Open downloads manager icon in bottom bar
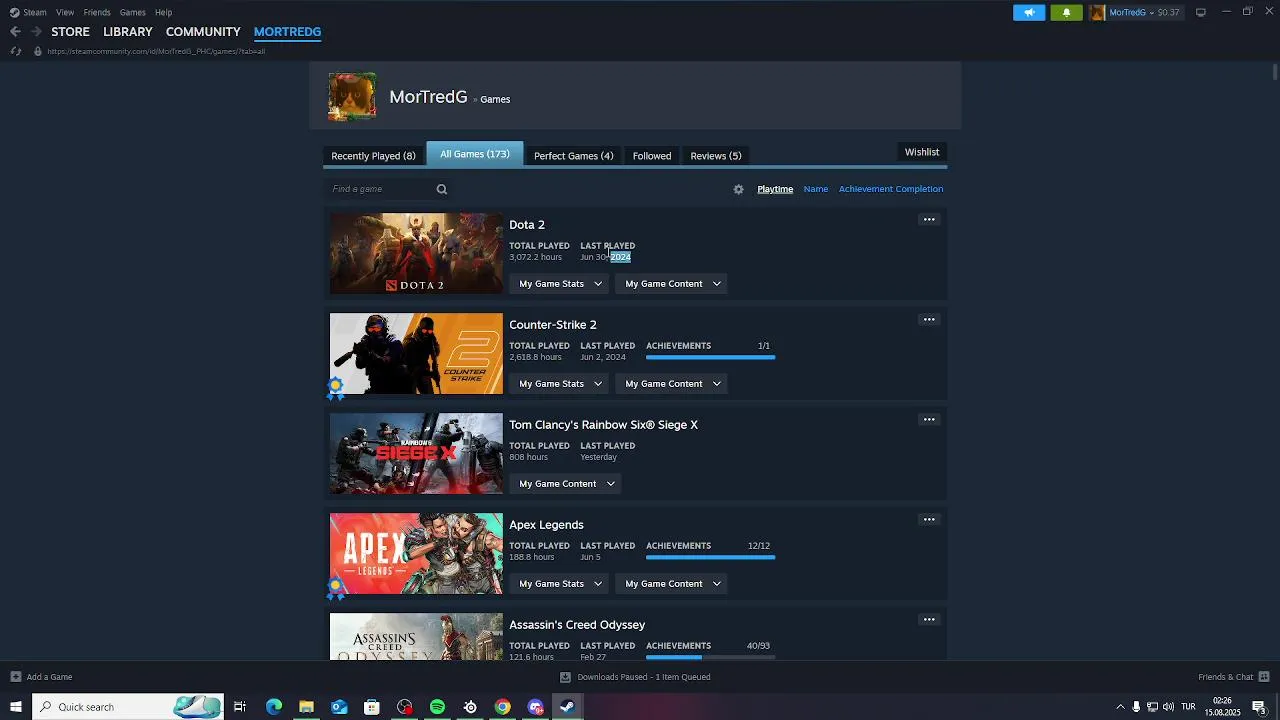This screenshot has width=1280, height=720. click(565, 677)
